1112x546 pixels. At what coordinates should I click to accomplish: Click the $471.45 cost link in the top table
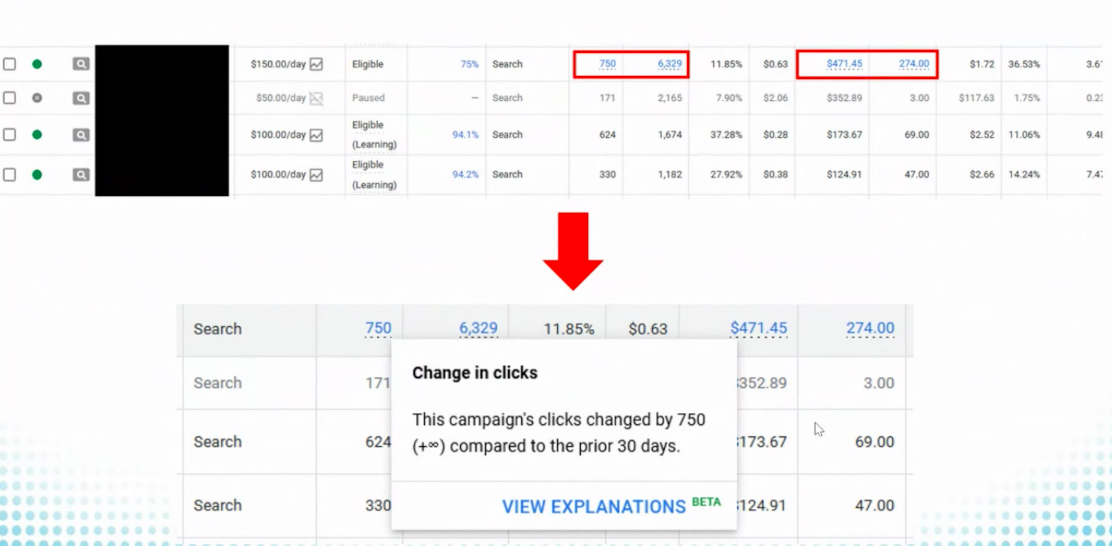844,64
